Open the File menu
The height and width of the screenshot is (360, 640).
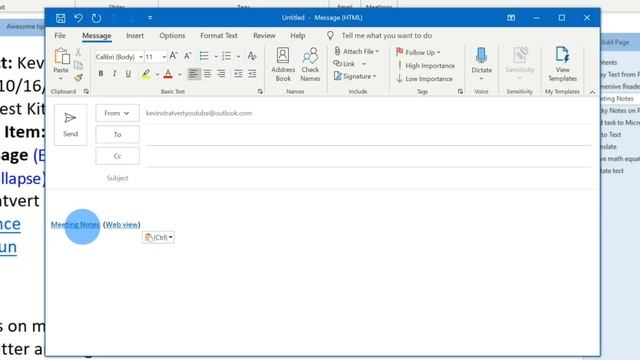(x=60, y=36)
